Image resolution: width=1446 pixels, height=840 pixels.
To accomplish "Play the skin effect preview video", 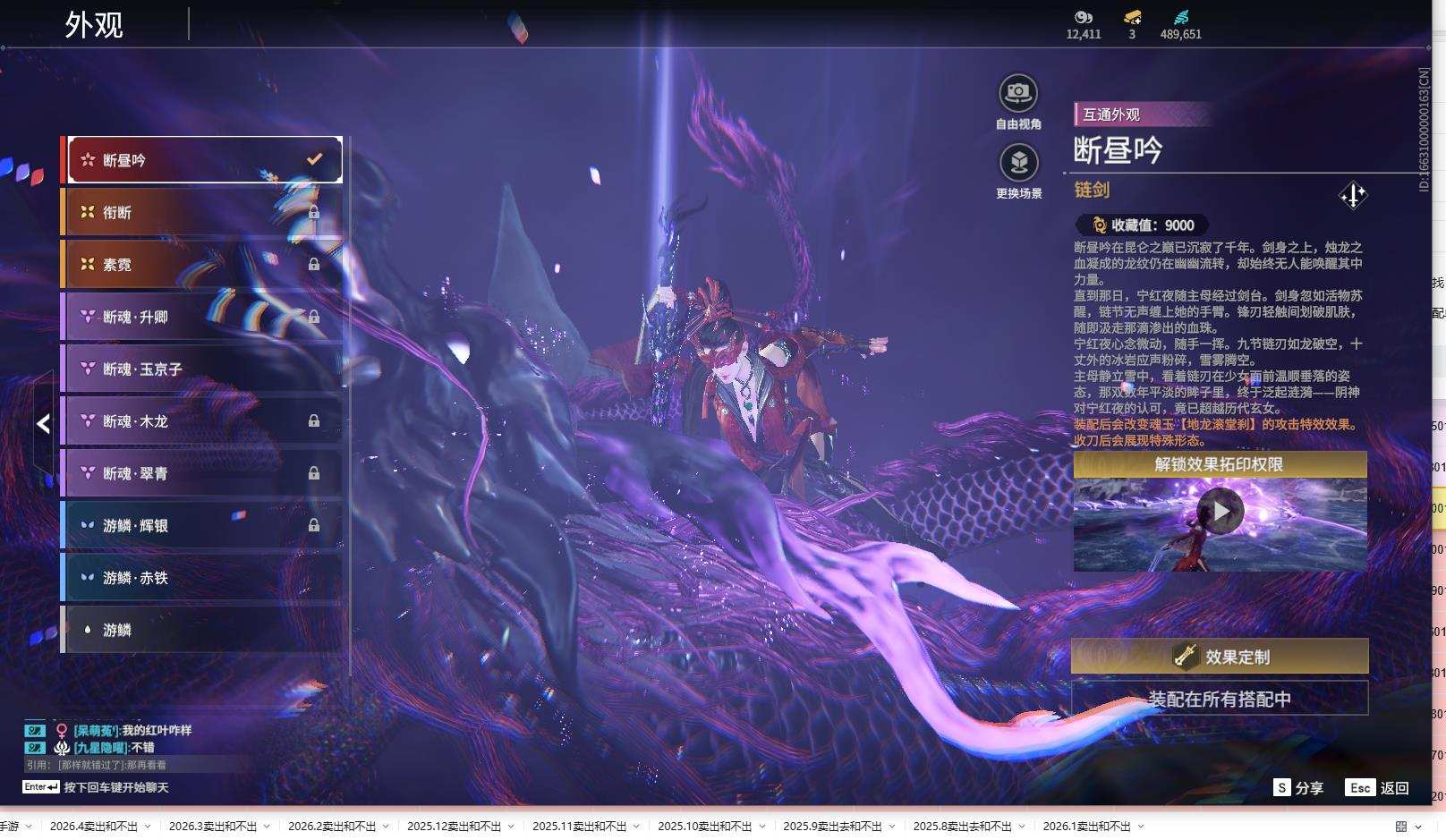I will 1221,512.
